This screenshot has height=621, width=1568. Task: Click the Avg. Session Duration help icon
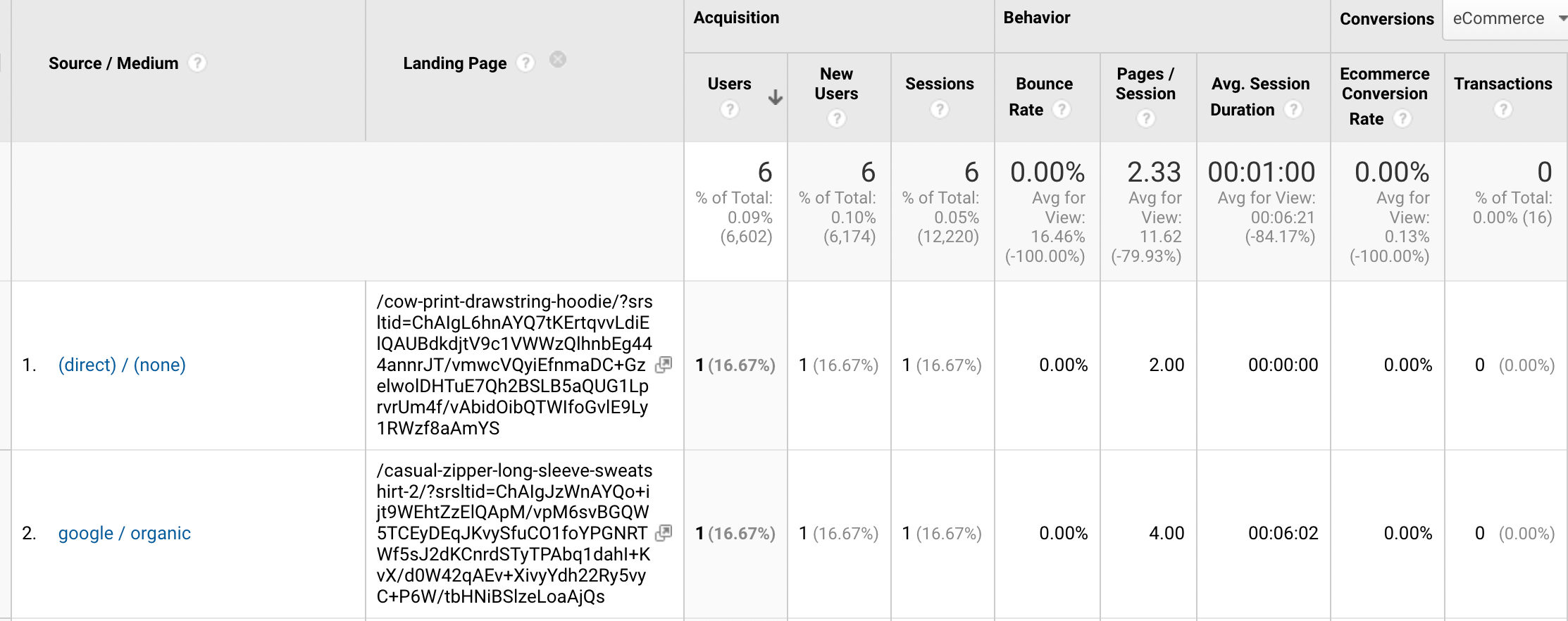1293,109
